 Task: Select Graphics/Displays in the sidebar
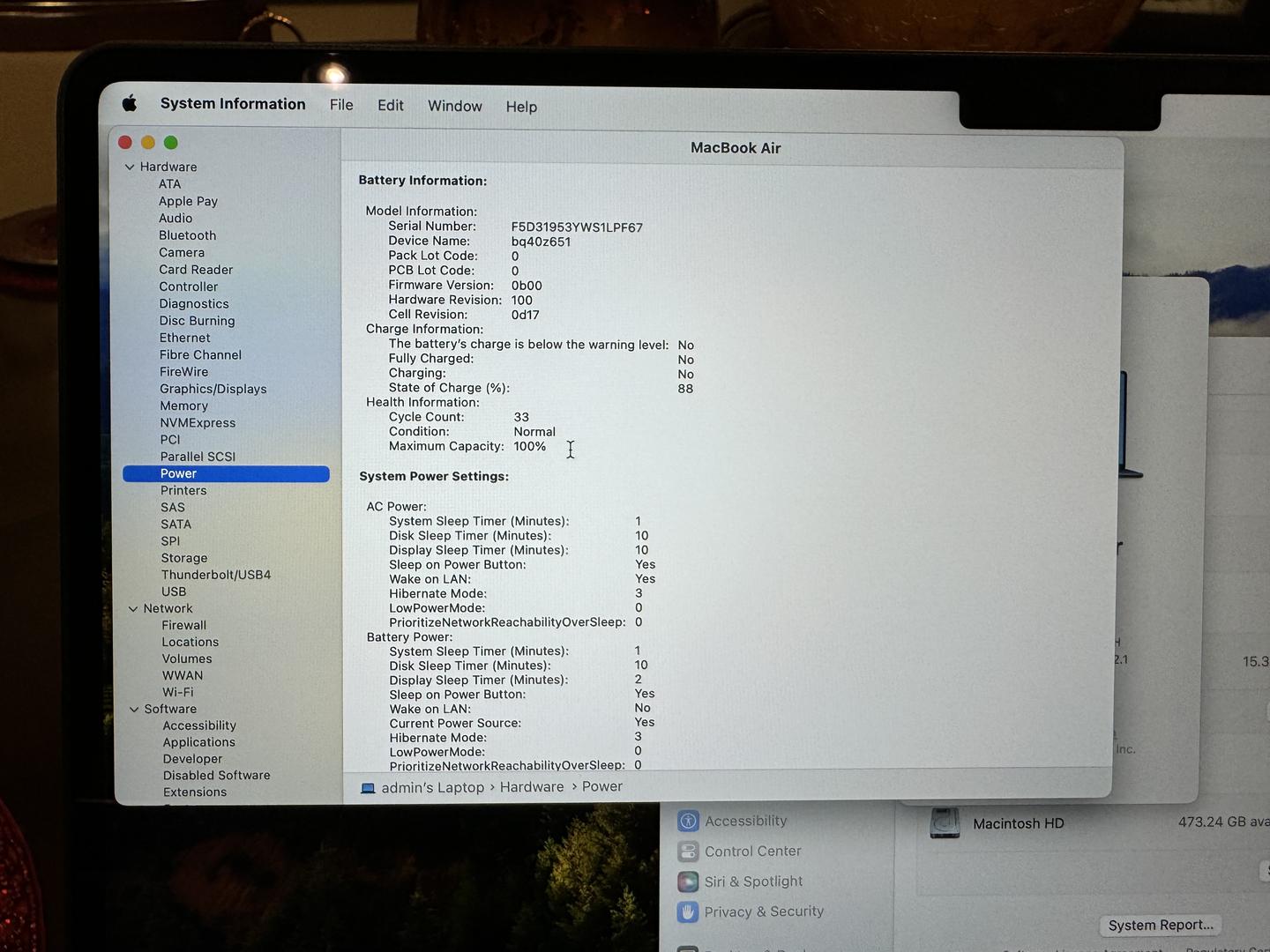[213, 389]
